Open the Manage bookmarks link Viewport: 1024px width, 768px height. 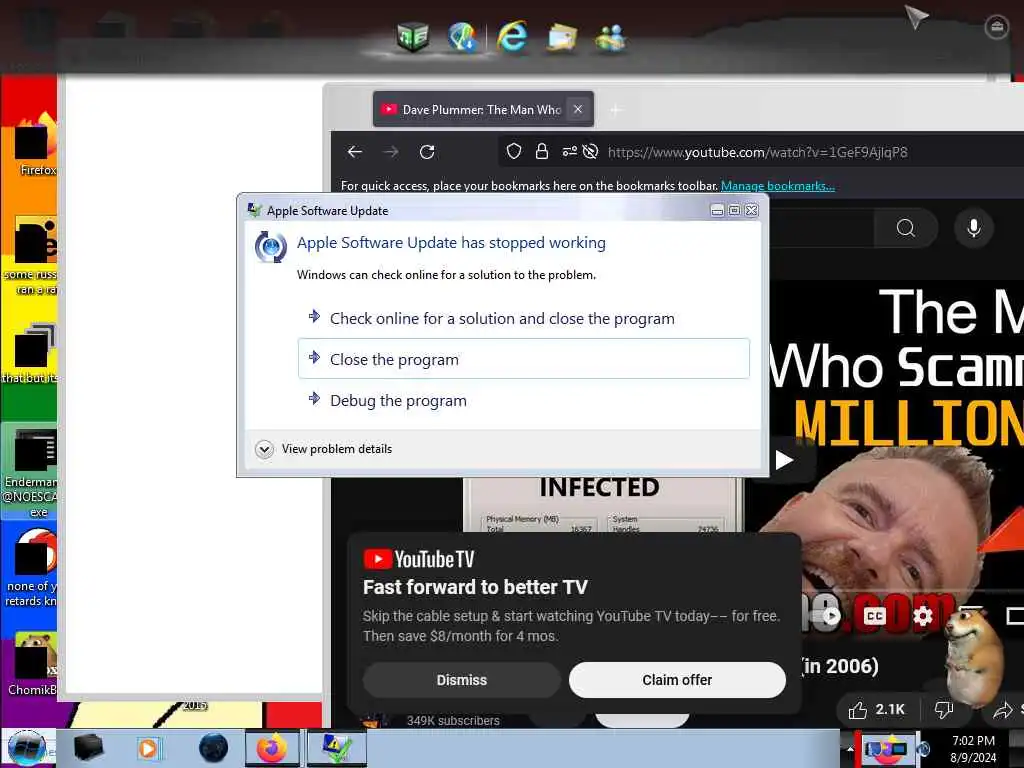point(778,185)
